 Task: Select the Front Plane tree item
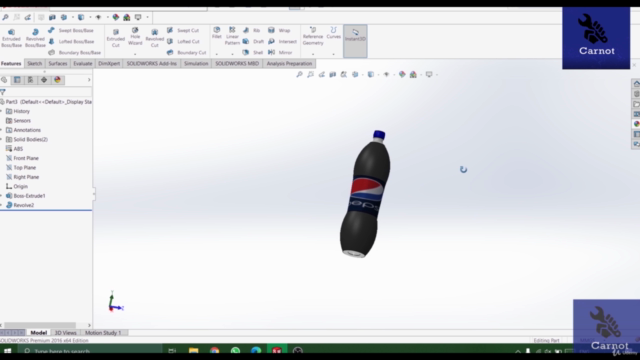point(22,158)
